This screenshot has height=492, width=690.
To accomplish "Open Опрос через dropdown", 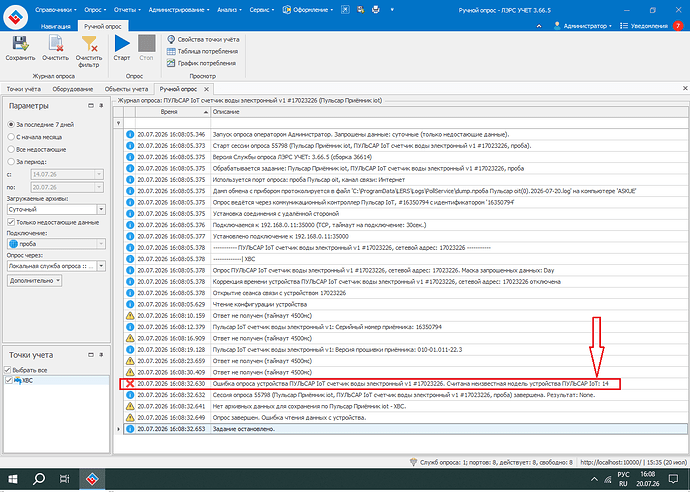I will click(101, 266).
